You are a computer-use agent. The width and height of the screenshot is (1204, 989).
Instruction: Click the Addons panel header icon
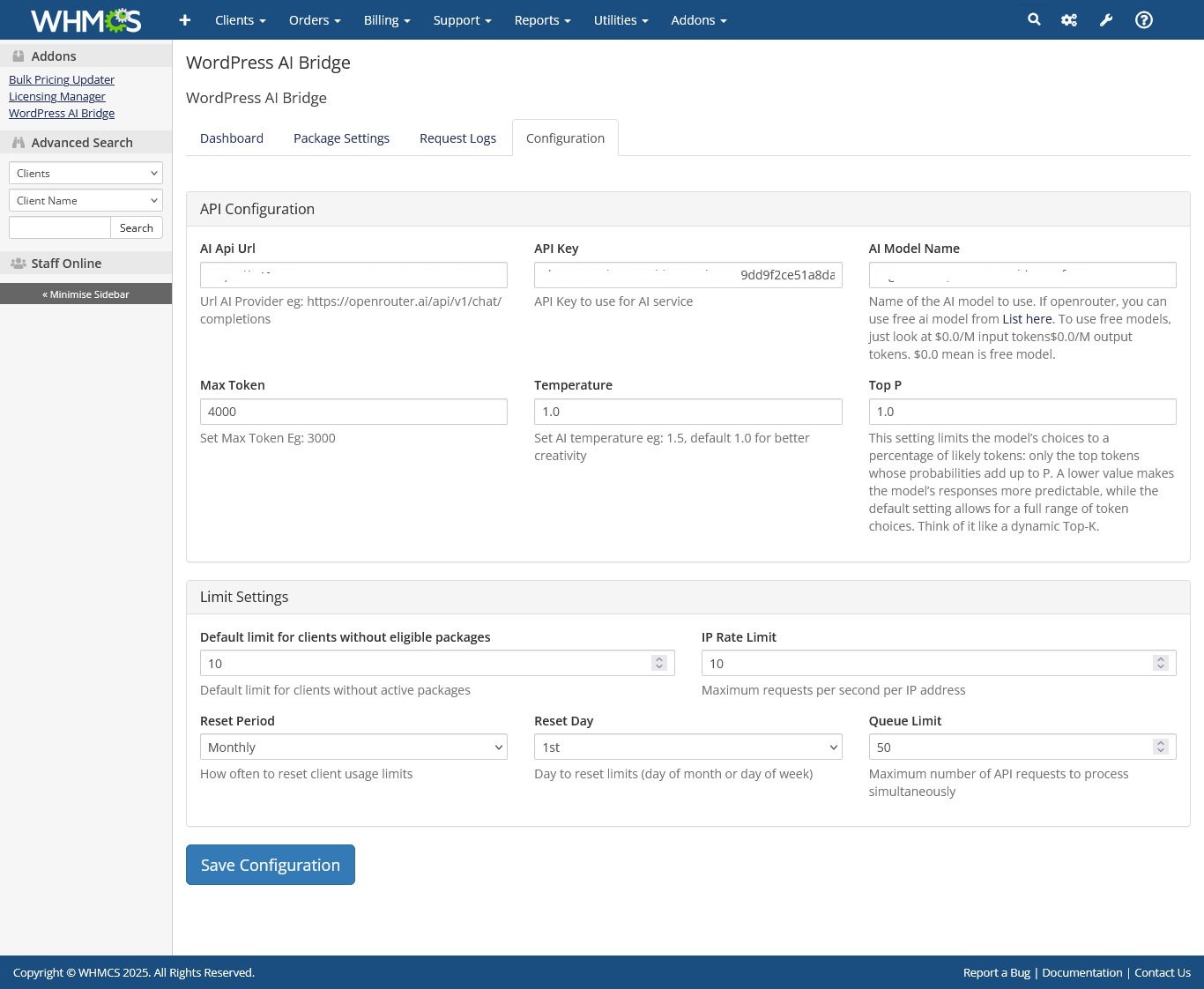pyautogui.click(x=18, y=55)
